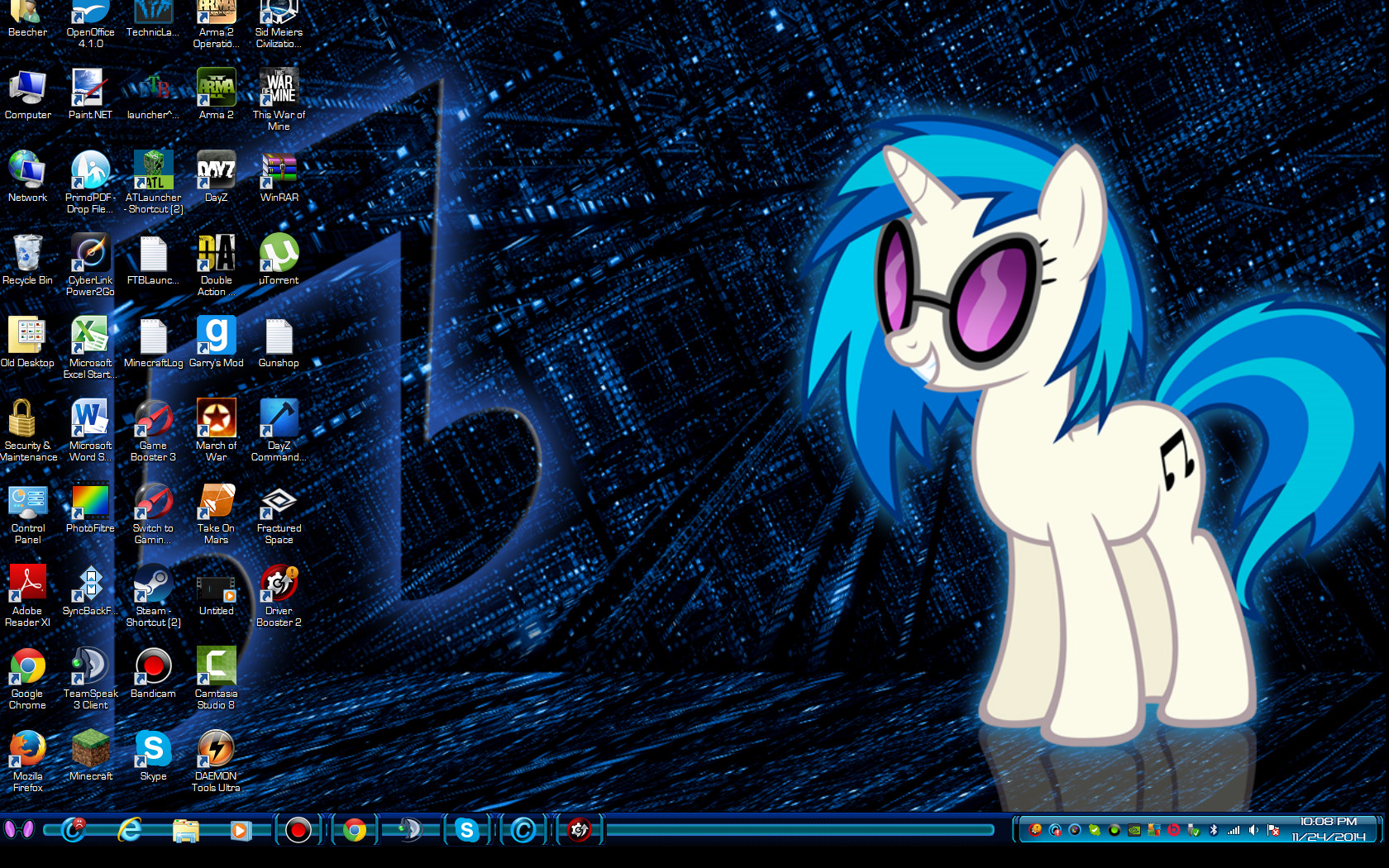The height and width of the screenshot is (868, 1389).
Task: Open the clock showing 10:08 PM
Action: [1329, 829]
